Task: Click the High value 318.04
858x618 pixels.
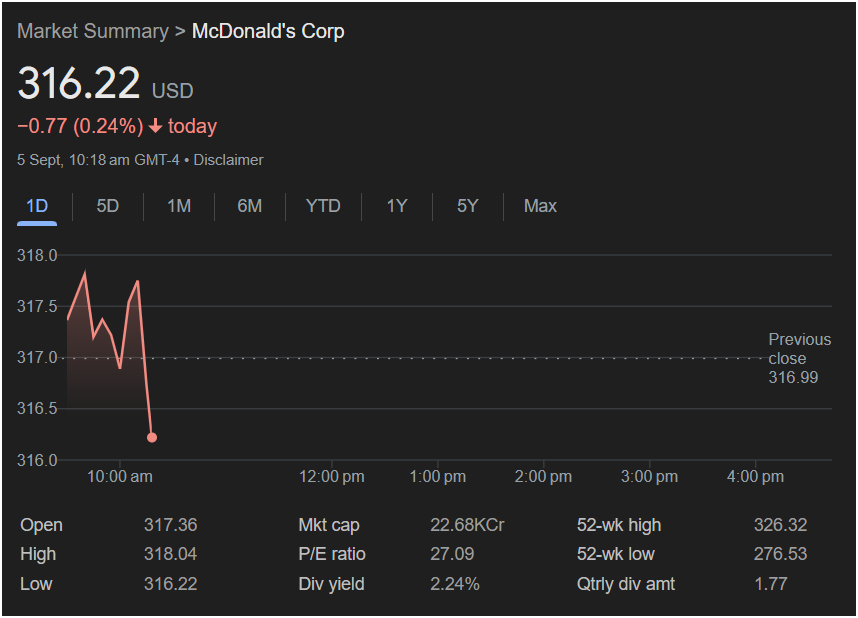Action: coord(170,554)
